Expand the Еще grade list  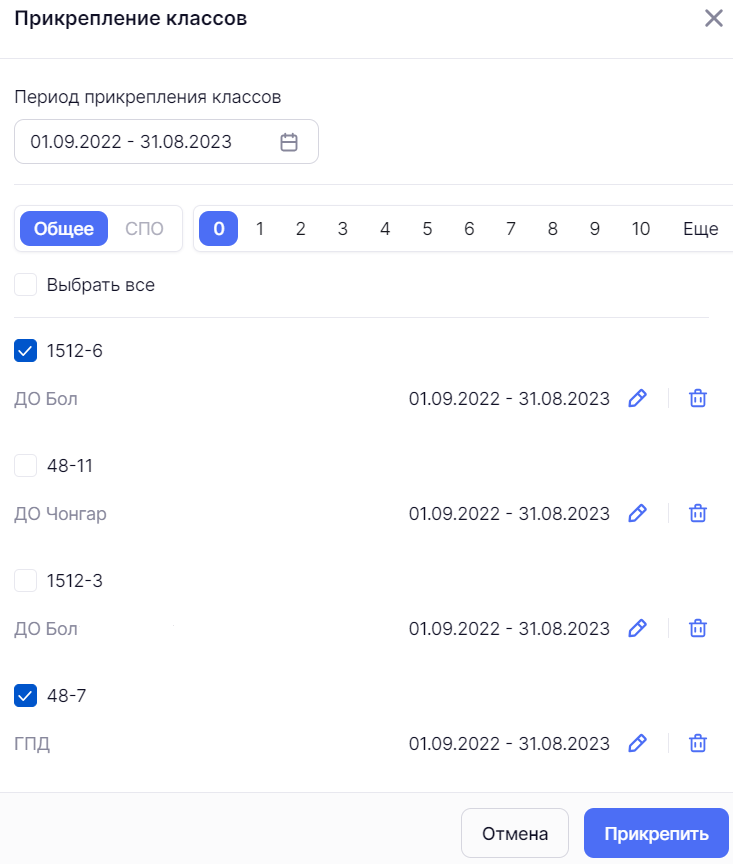coord(700,229)
